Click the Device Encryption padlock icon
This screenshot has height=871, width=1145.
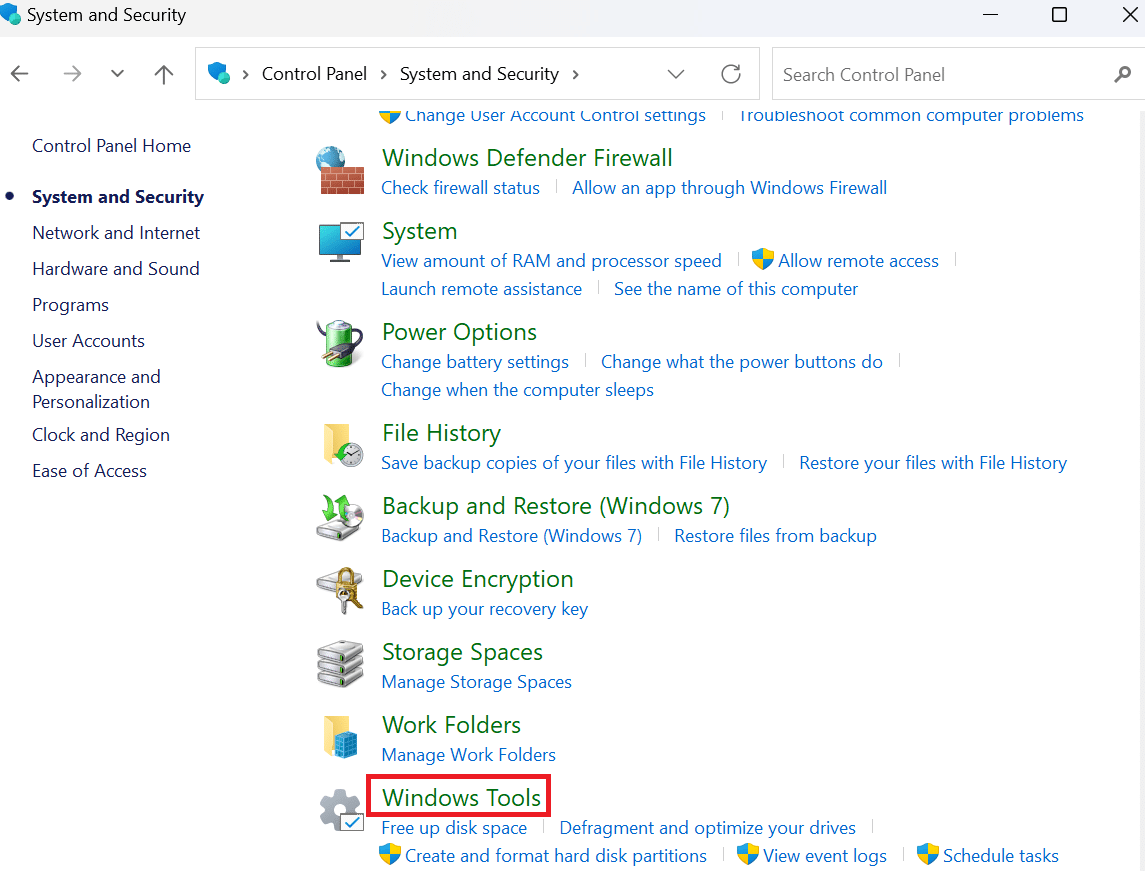point(340,590)
